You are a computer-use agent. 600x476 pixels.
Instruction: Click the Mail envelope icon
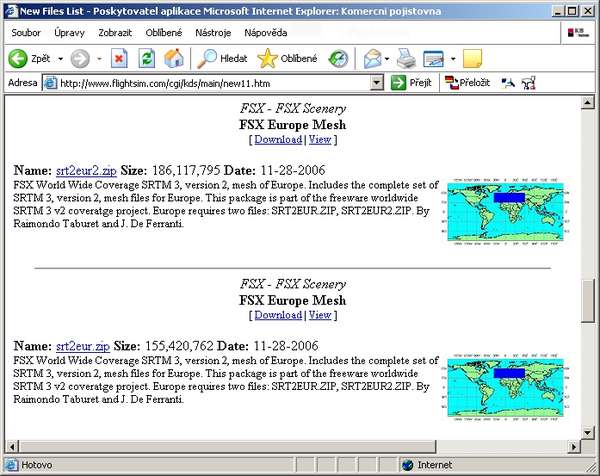373,59
